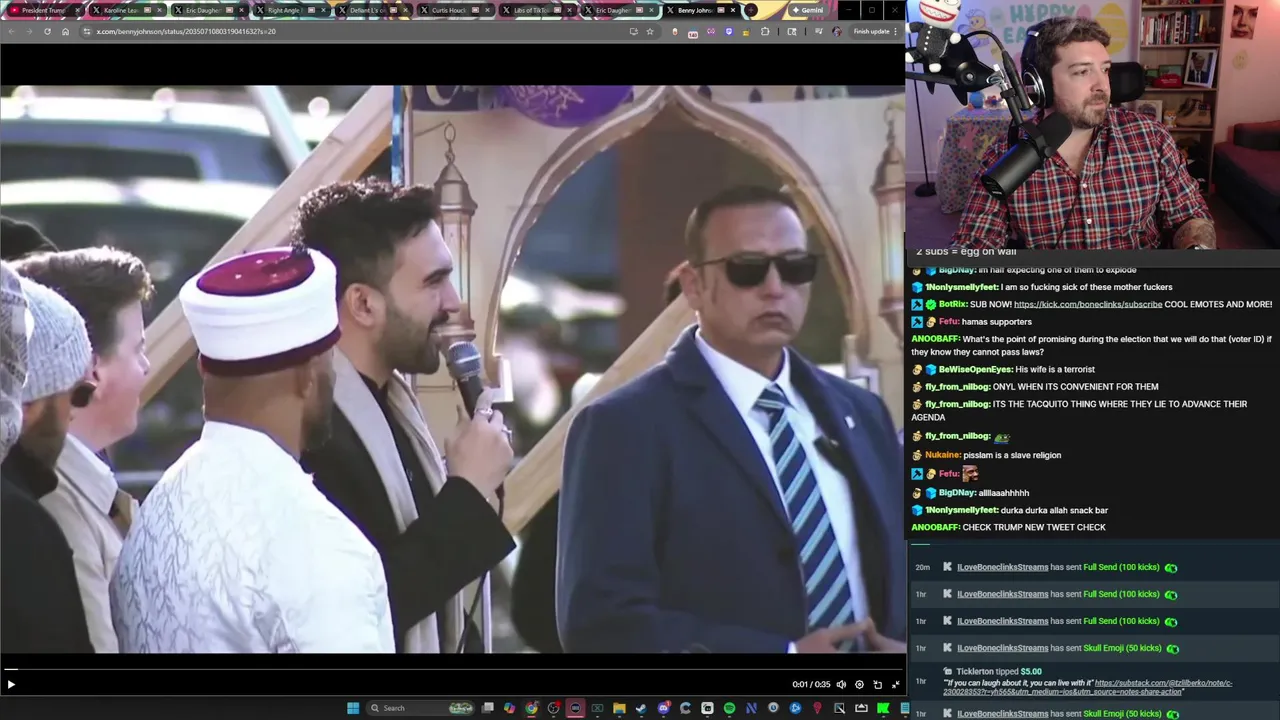1280x720 pixels.
Task: Open Copilot from the taskbar
Action: (x=509, y=708)
